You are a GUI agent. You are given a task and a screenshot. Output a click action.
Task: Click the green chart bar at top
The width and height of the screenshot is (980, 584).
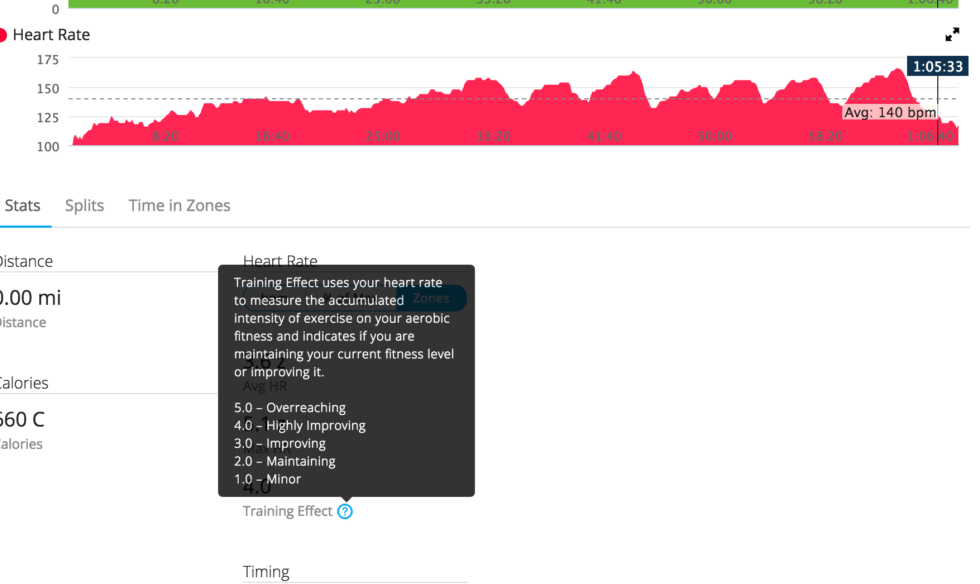click(513, 3)
